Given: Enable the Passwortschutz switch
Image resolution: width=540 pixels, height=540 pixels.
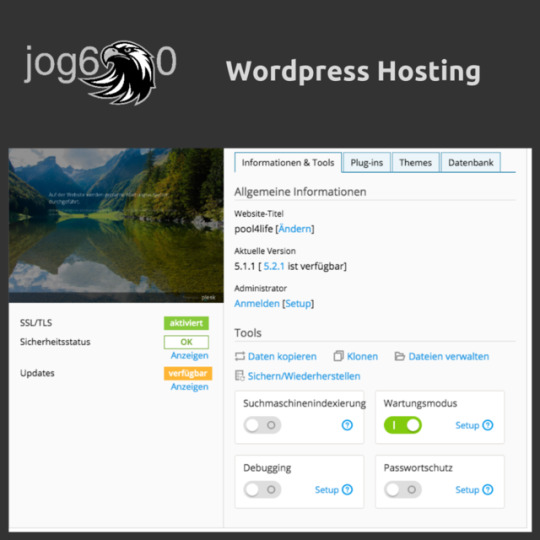Looking at the screenshot, I should (403, 490).
